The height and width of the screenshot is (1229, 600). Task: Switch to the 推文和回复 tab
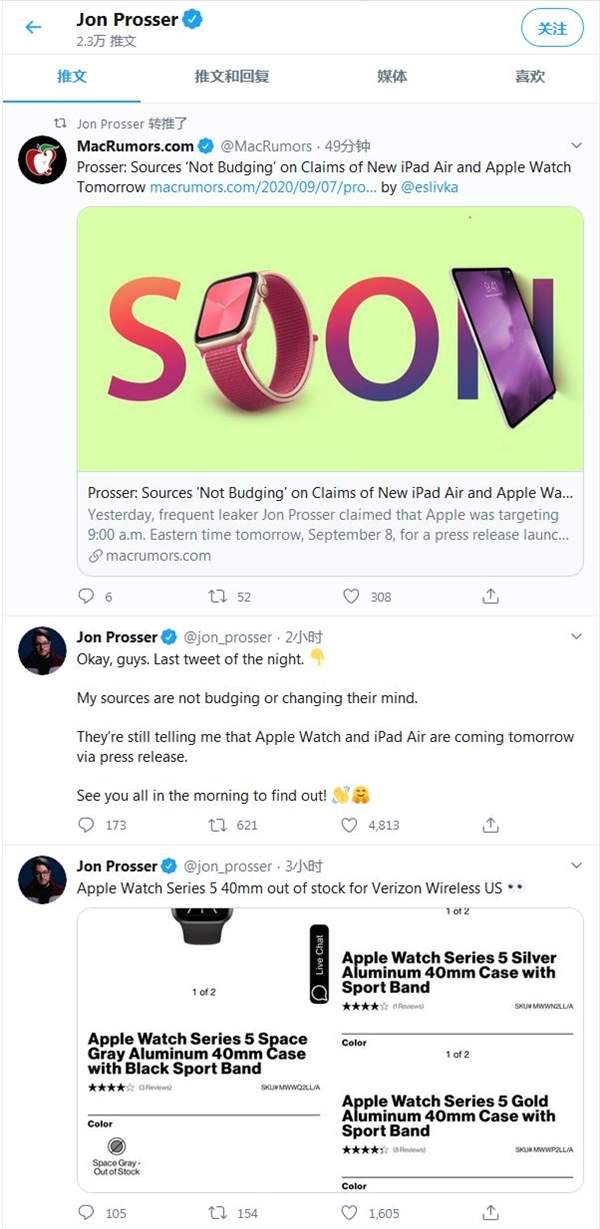tap(232, 76)
